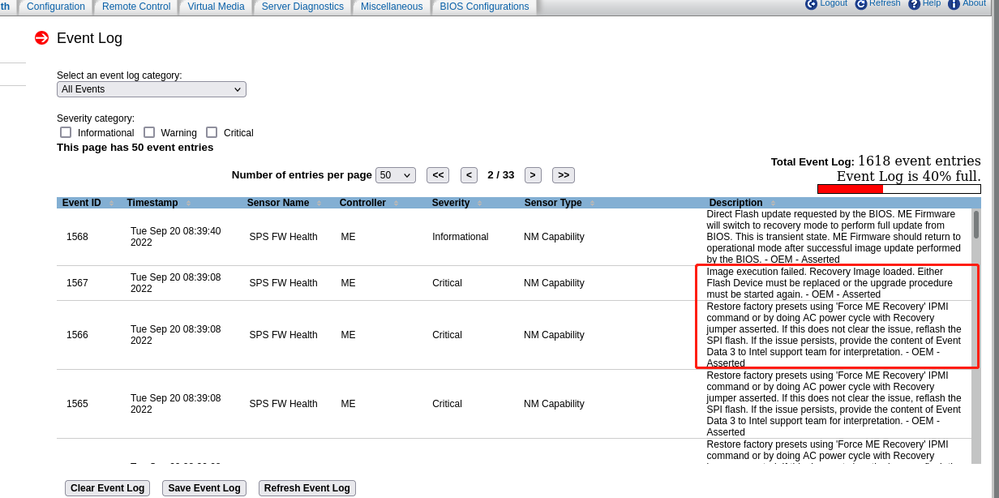The height and width of the screenshot is (498, 999).
Task: Click the Help link
Action: click(x=931, y=3)
